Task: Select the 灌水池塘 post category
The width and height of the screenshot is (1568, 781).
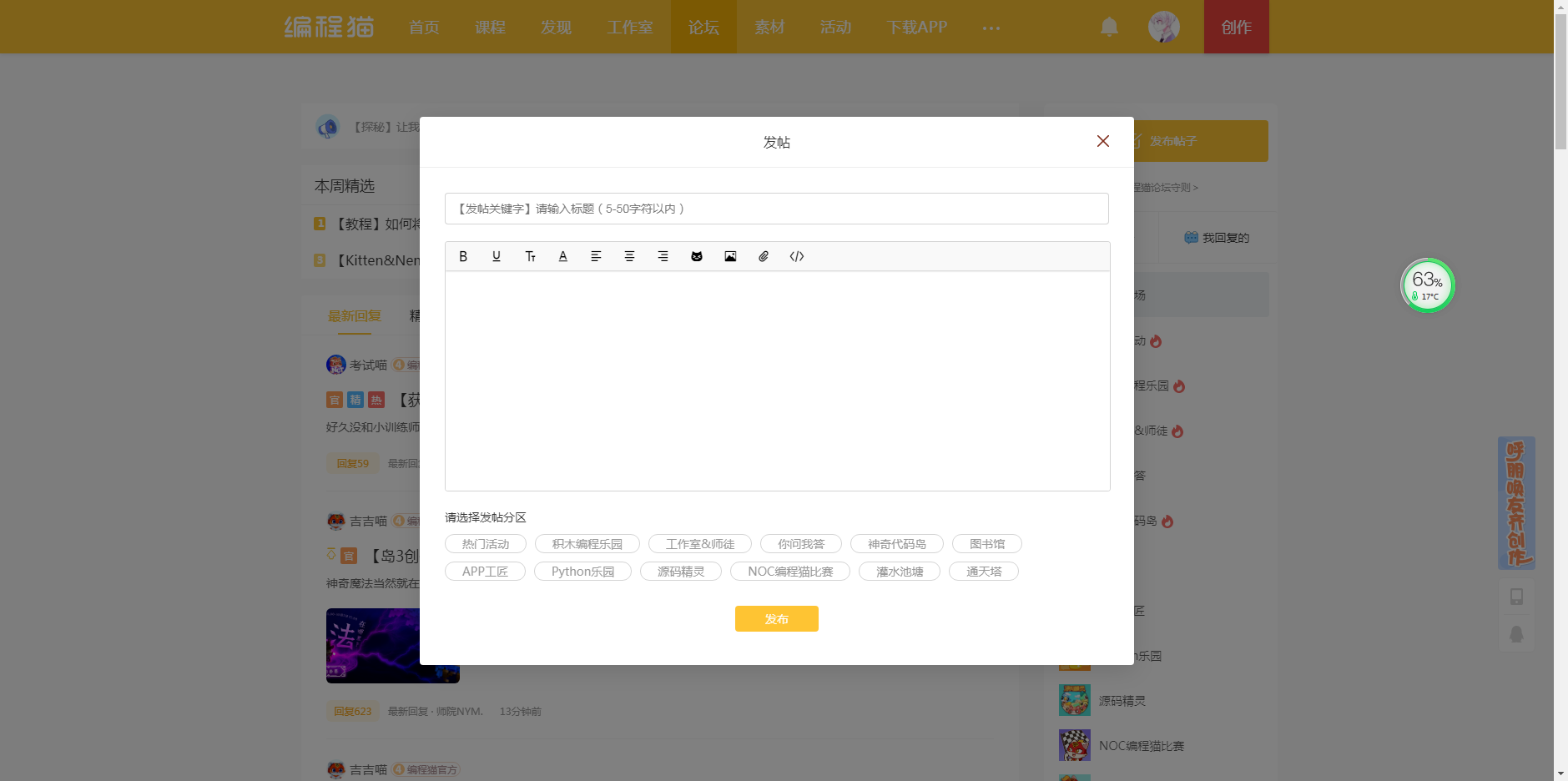Action: click(900, 572)
